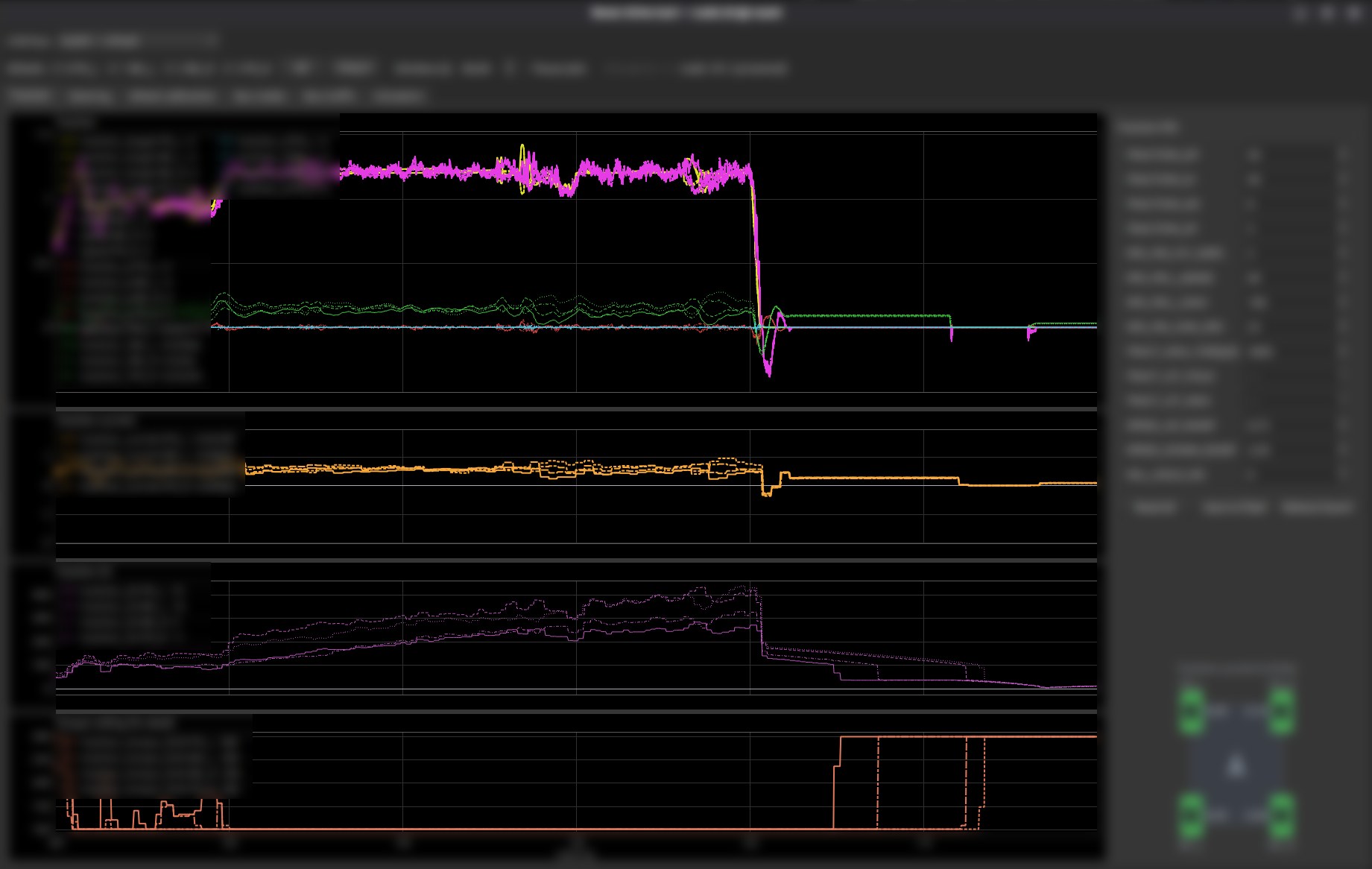Select the front-left green wheel in vehicle diagram
This screenshot has width=1372, height=869.
click(1192, 710)
